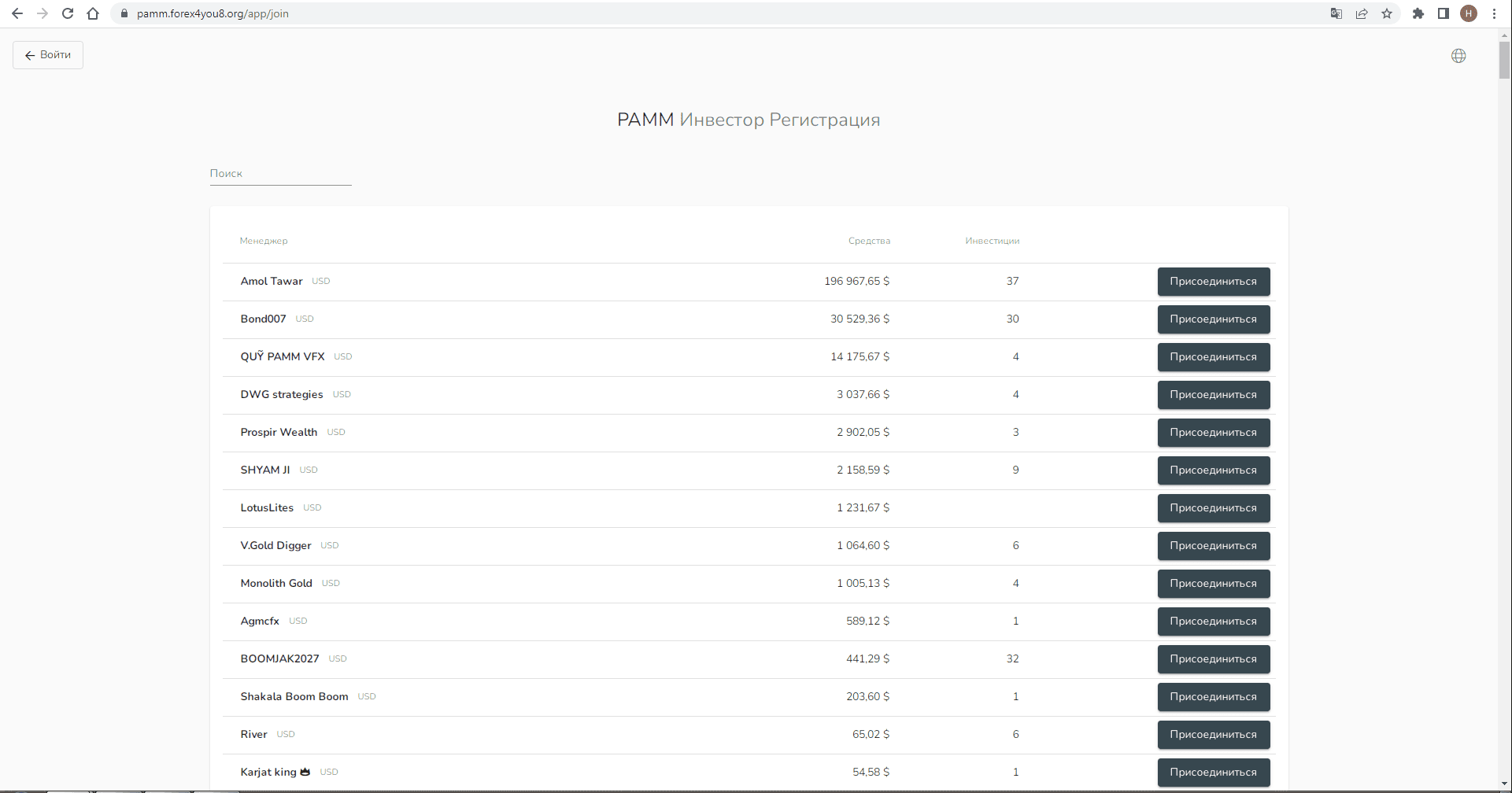The width and height of the screenshot is (1512, 793).
Task: Open the profile avatar menu
Action: click(x=1469, y=13)
